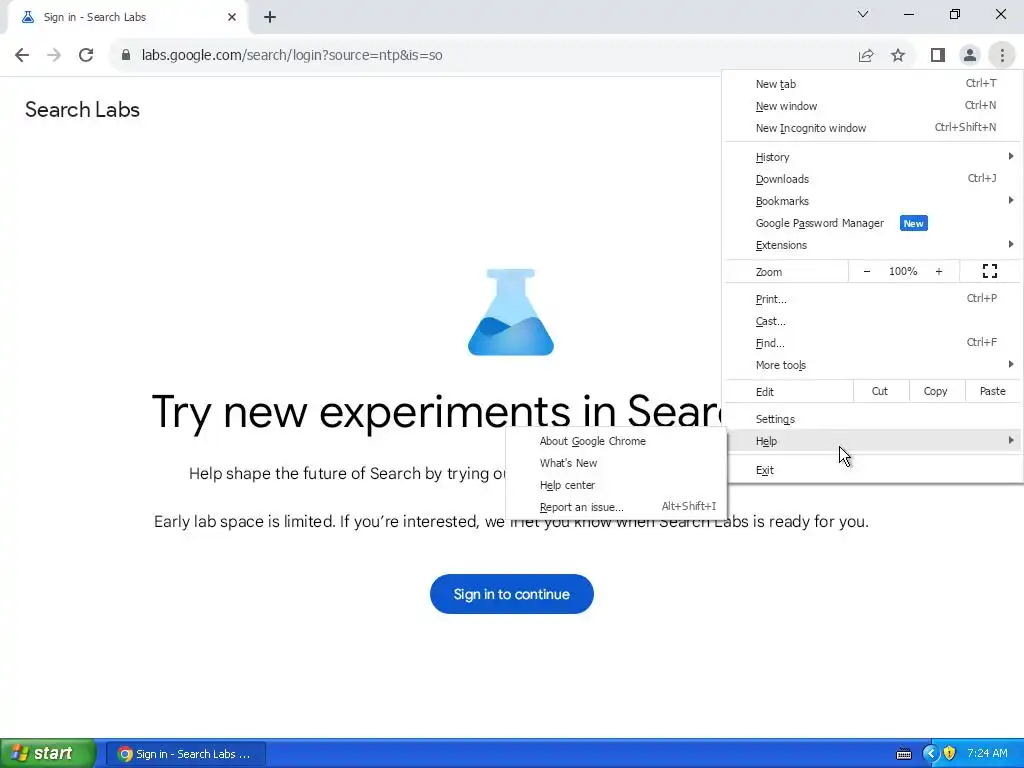Expand the Extensions submenu

point(872,245)
